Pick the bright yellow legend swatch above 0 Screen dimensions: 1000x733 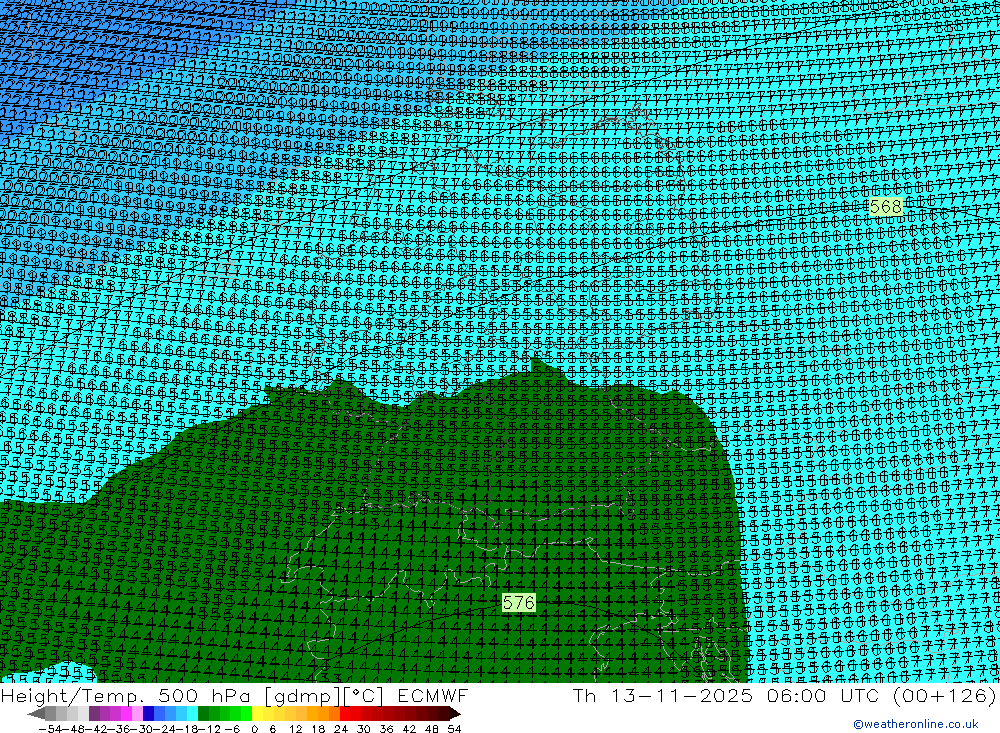pos(258,713)
